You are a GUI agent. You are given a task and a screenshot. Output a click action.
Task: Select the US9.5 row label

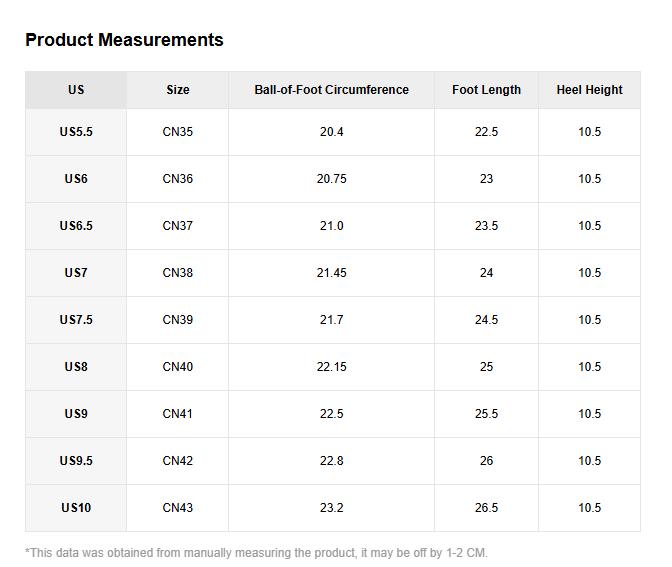[76, 461]
